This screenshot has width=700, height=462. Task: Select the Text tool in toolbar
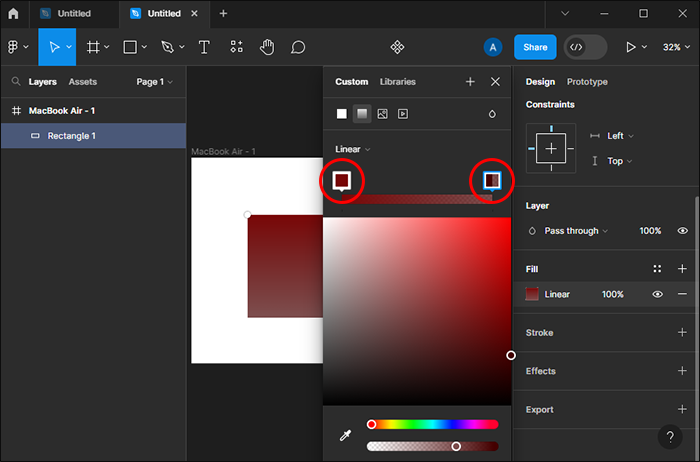click(204, 47)
